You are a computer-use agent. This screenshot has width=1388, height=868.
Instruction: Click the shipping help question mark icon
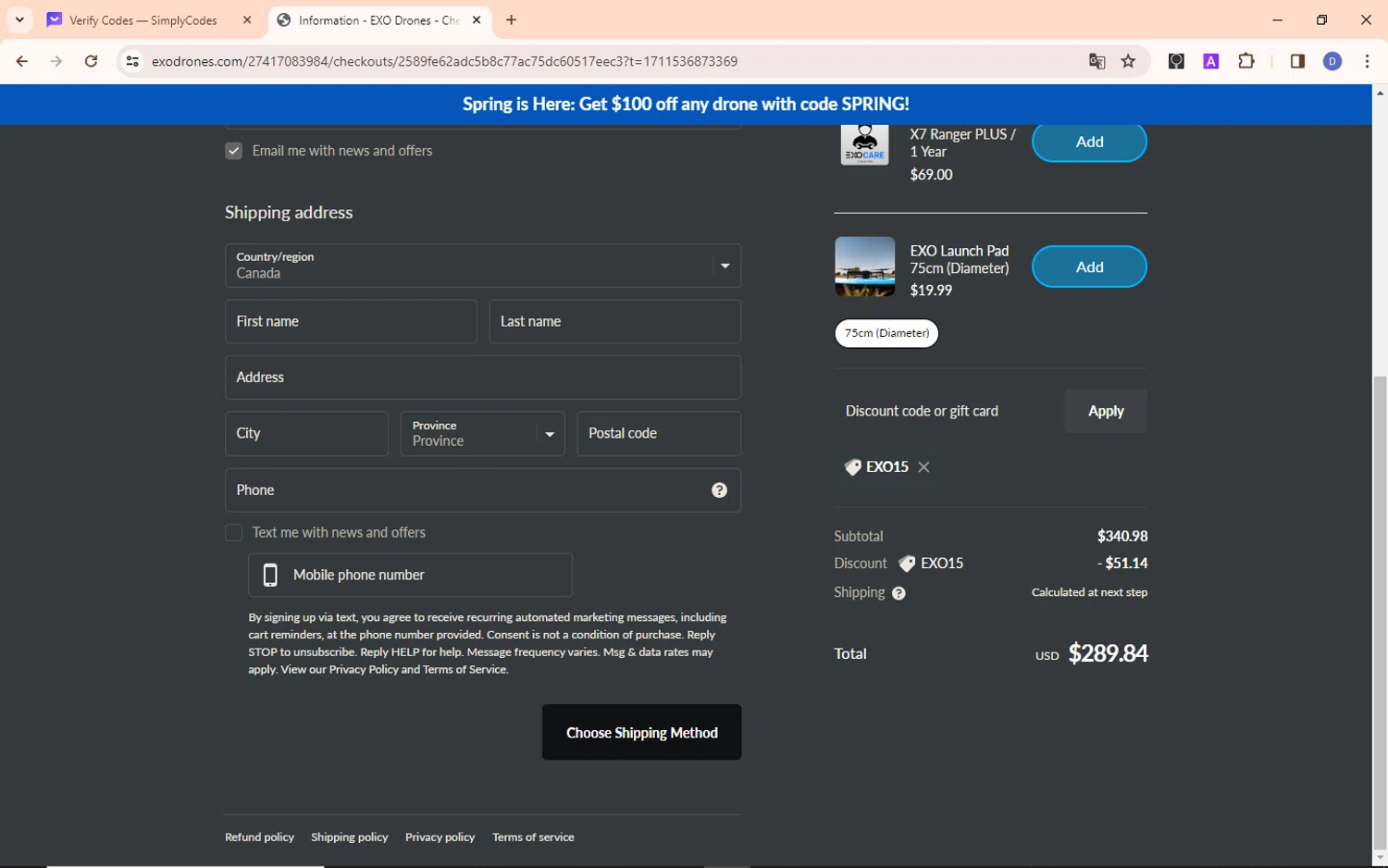(x=898, y=593)
